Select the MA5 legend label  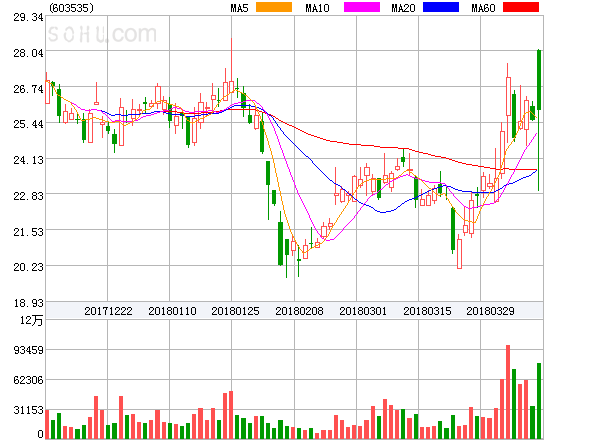tap(239, 8)
